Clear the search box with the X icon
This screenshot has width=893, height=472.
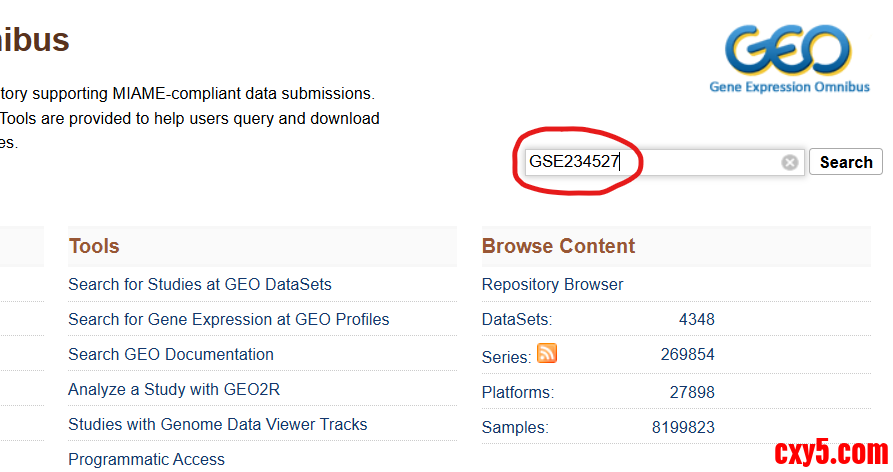click(x=790, y=162)
